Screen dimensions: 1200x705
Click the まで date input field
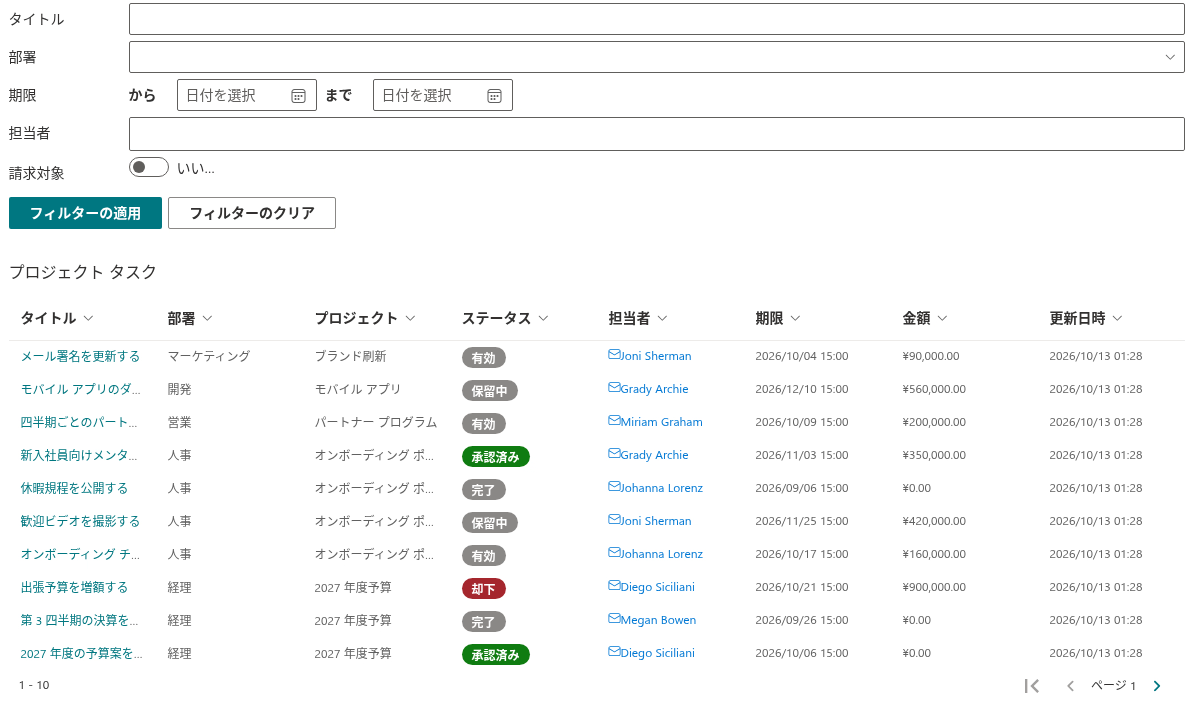[443, 95]
